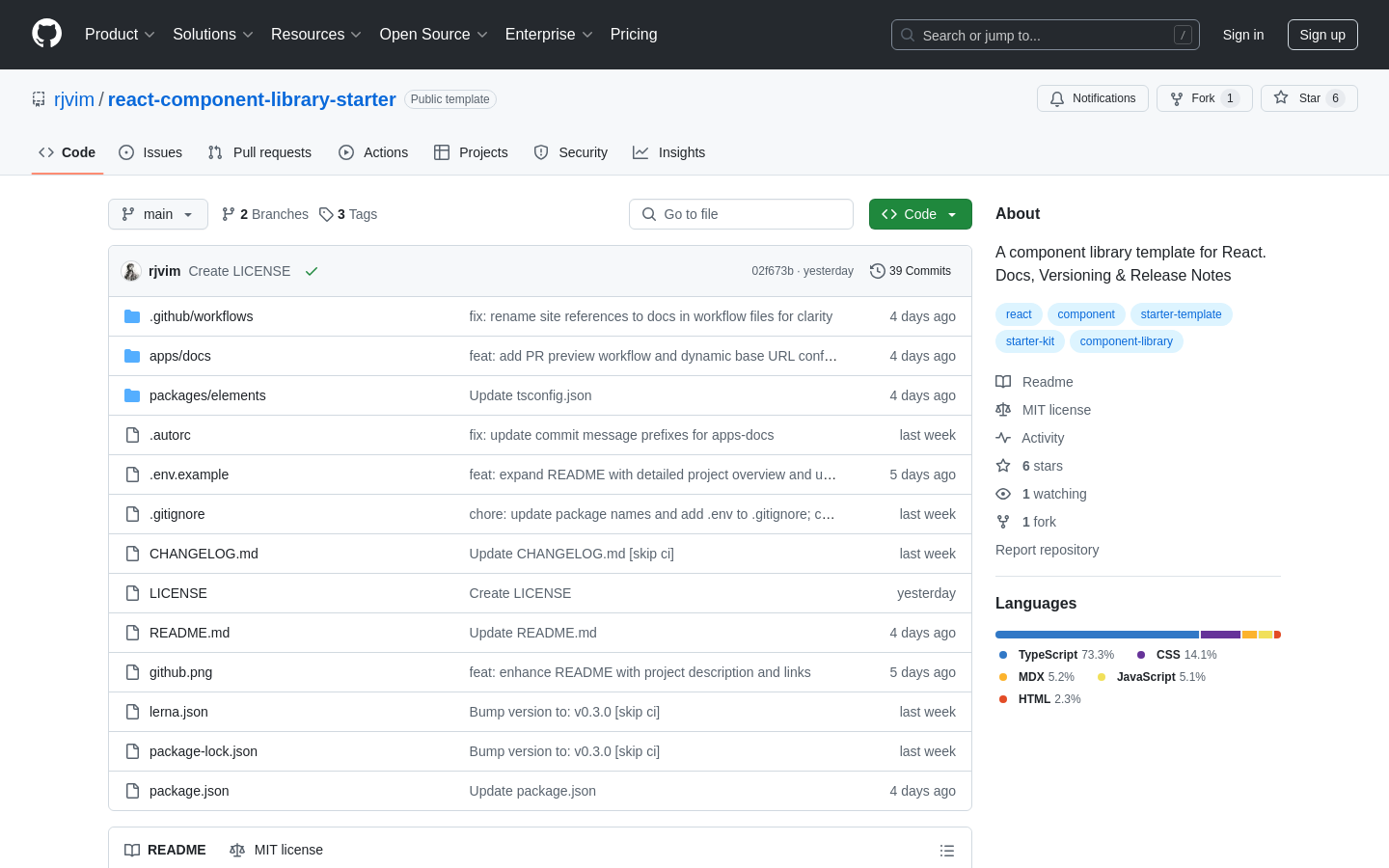The image size is (1389, 868).
Task: Open the Insights tab
Action: [669, 152]
